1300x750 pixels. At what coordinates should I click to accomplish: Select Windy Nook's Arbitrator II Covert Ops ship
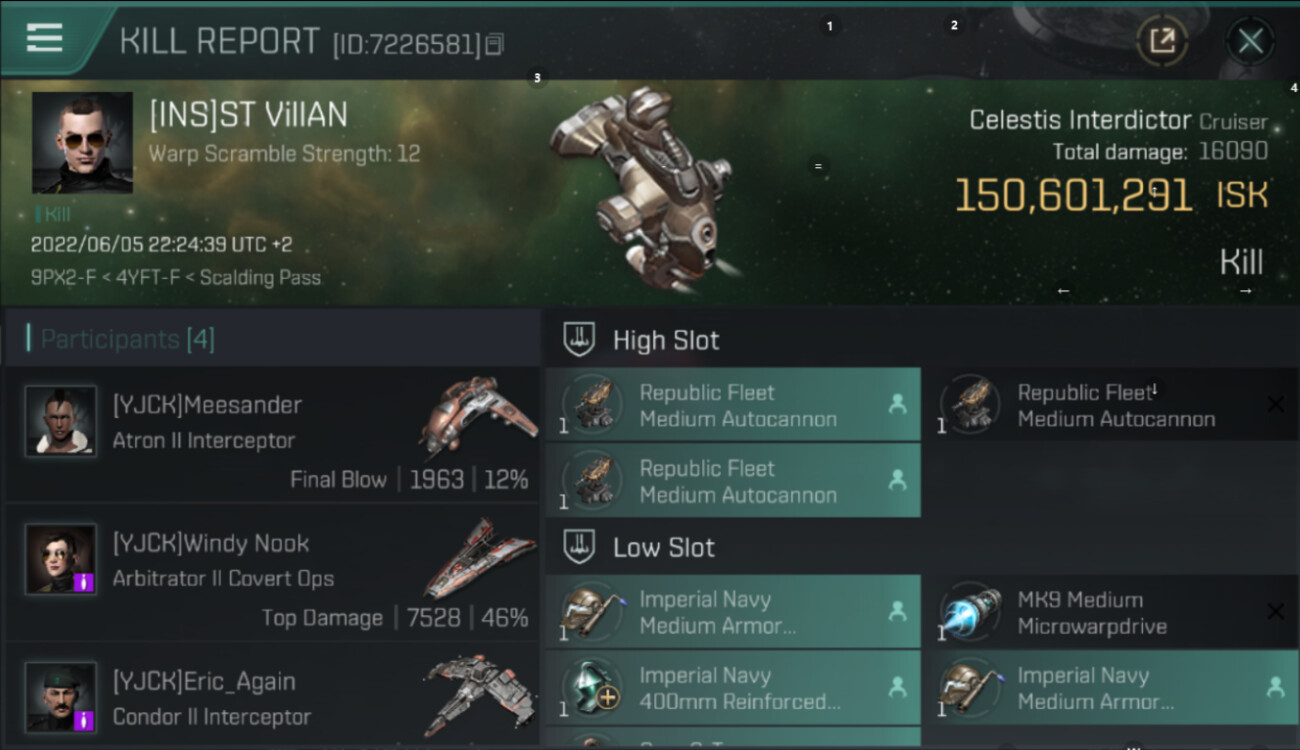(480, 558)
